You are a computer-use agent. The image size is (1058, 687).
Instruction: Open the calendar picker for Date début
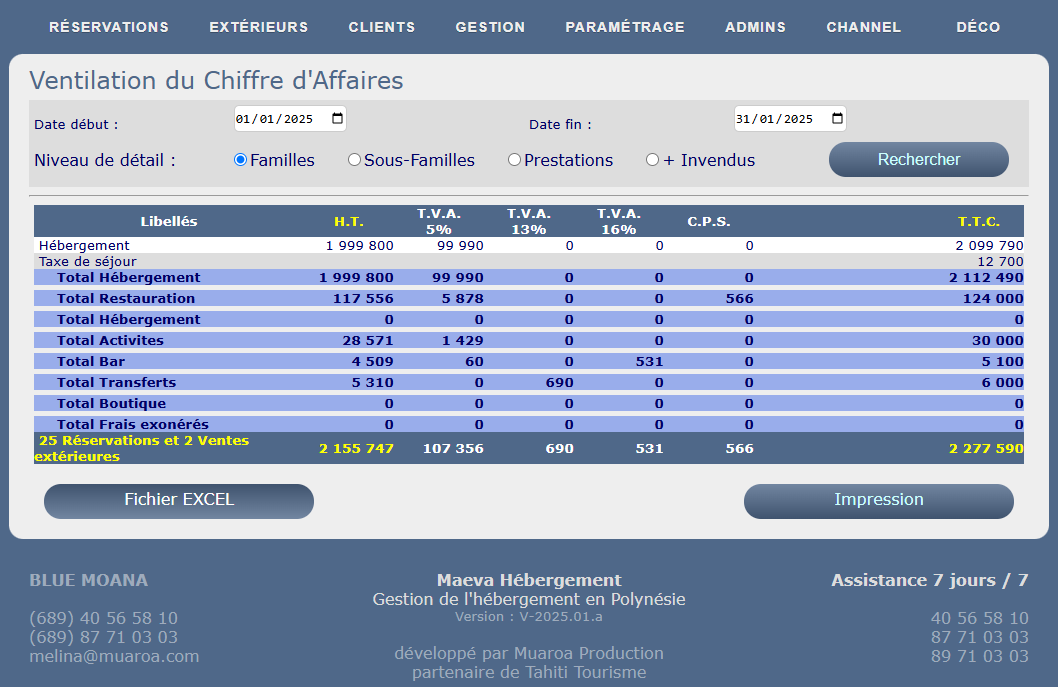click(x=338, y=118)
